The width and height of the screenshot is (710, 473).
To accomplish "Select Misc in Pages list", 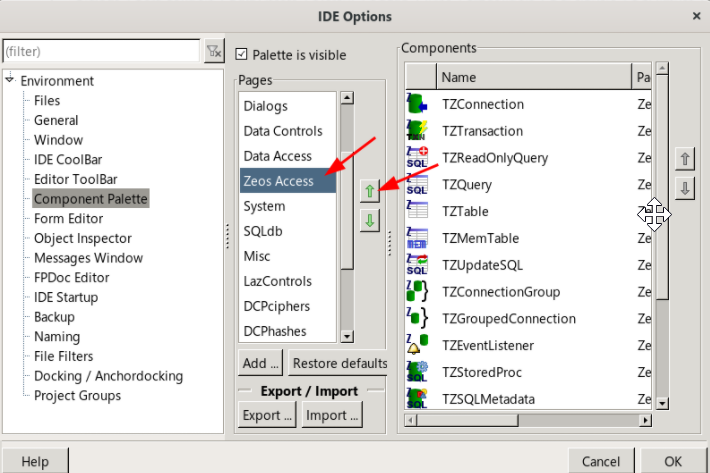I will click(x=288, y=256).
